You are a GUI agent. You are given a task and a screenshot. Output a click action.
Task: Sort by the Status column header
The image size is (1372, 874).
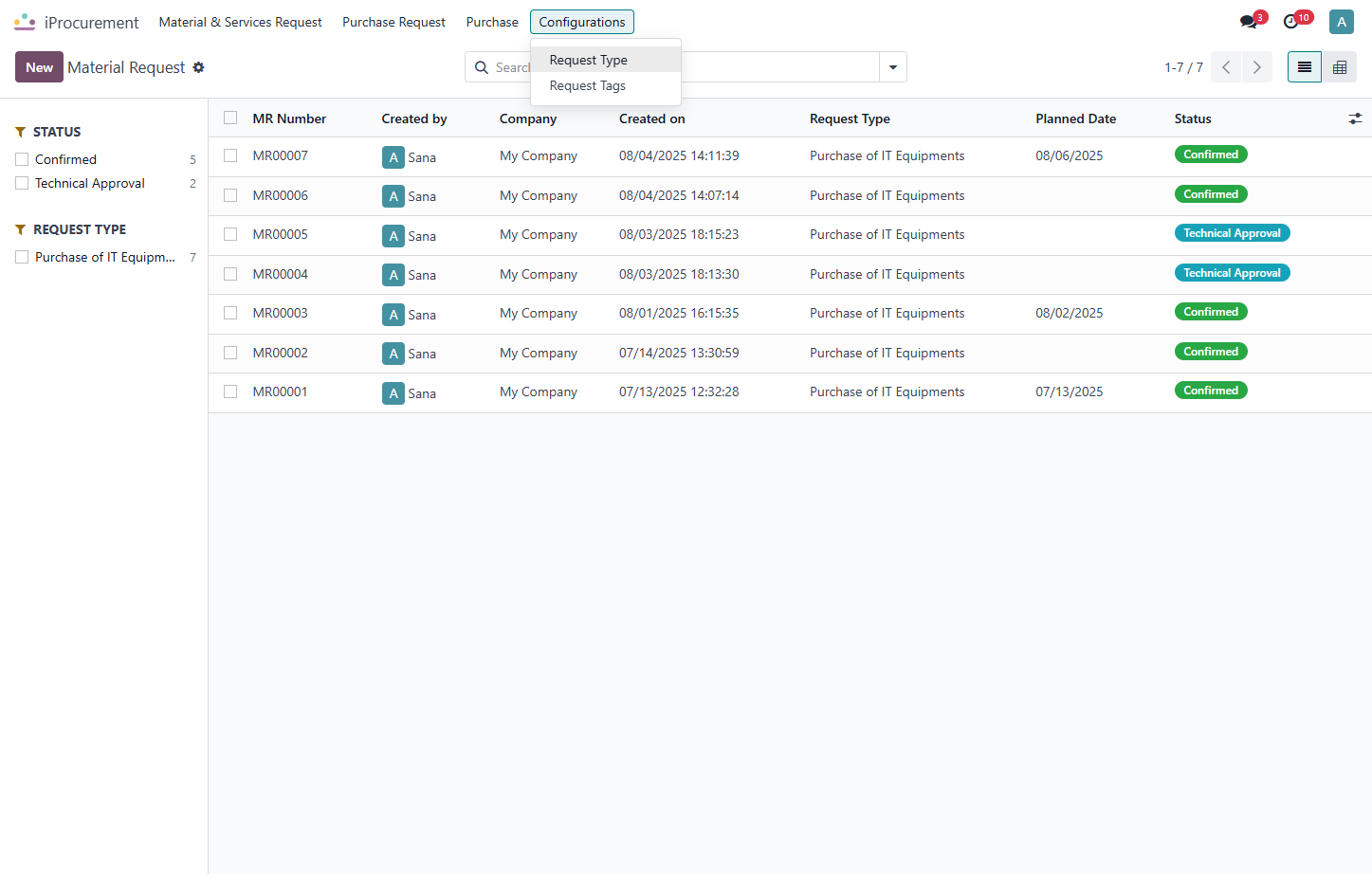pyautogui.click(x=1193, y=118)
